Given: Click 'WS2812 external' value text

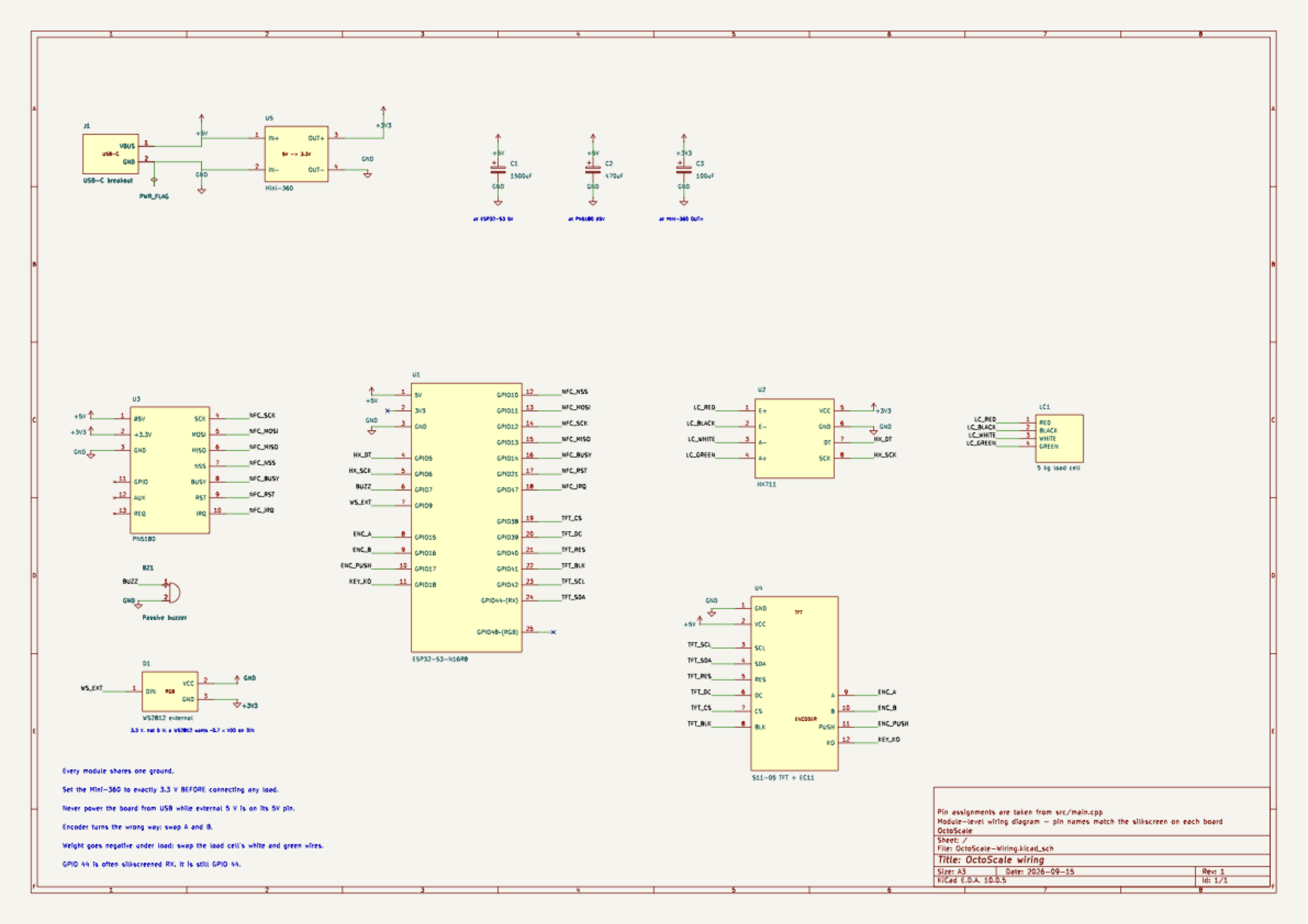Looking at the screenshot, I should 167,719.
